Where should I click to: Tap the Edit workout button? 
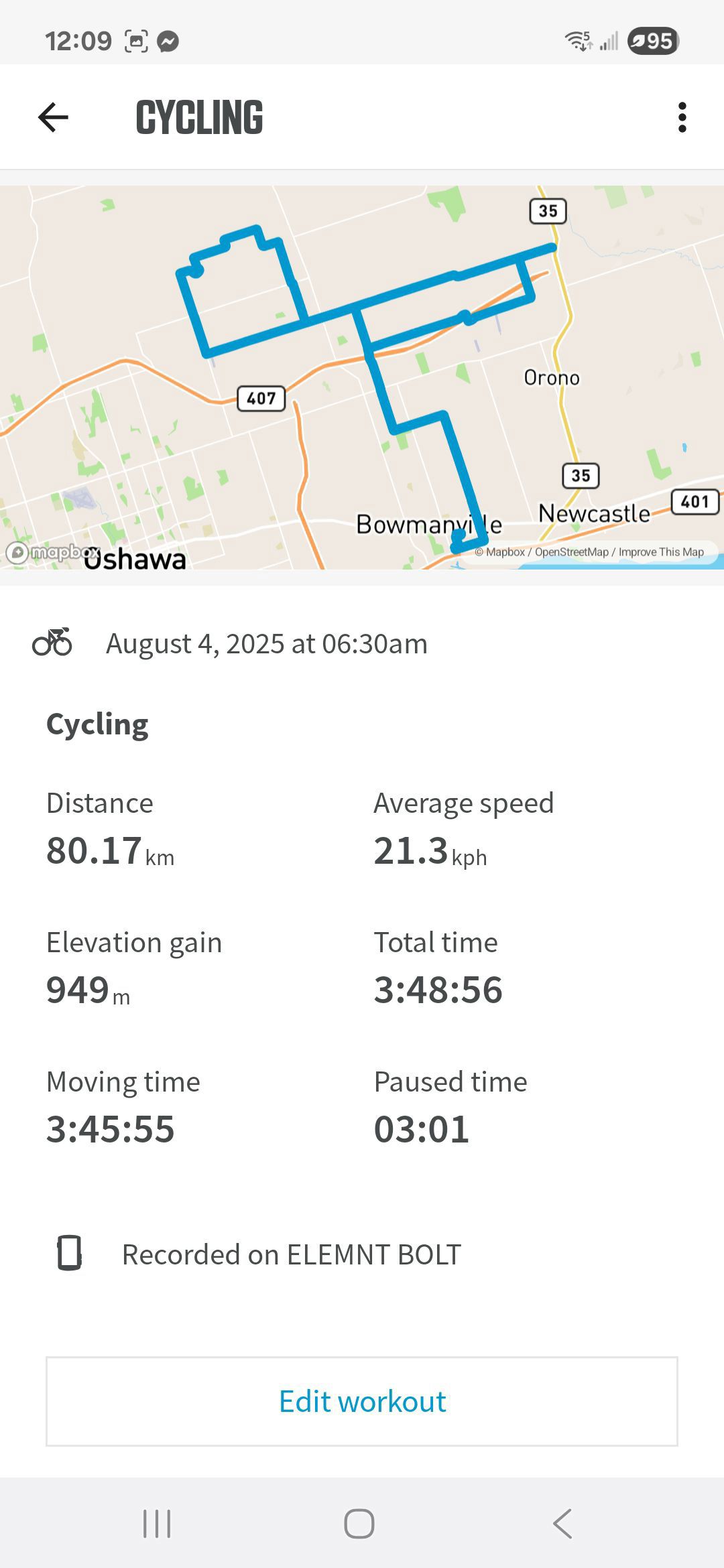point(362,1402)
